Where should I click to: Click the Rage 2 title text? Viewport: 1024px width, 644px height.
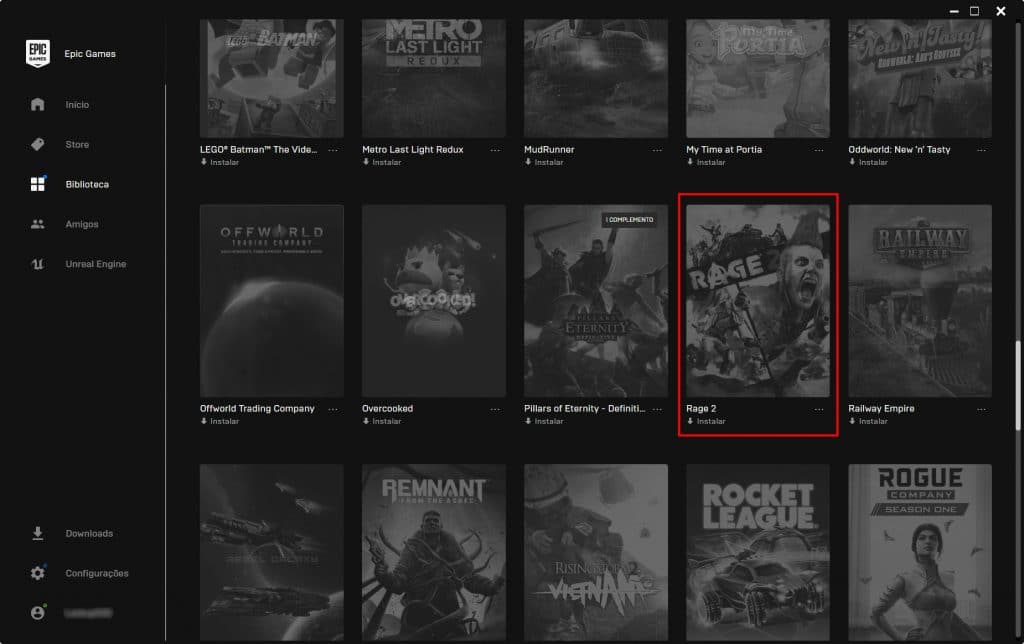[701, 408]
